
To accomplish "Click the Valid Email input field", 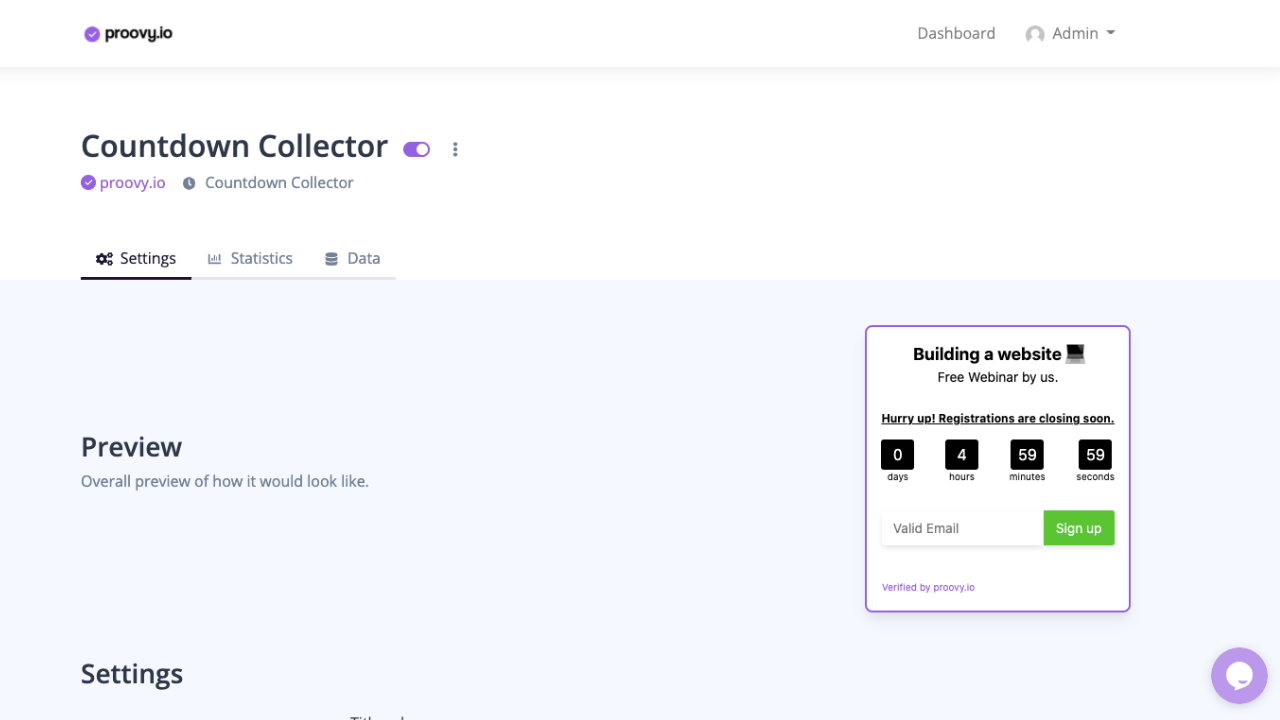I will (x=962, y=528).
